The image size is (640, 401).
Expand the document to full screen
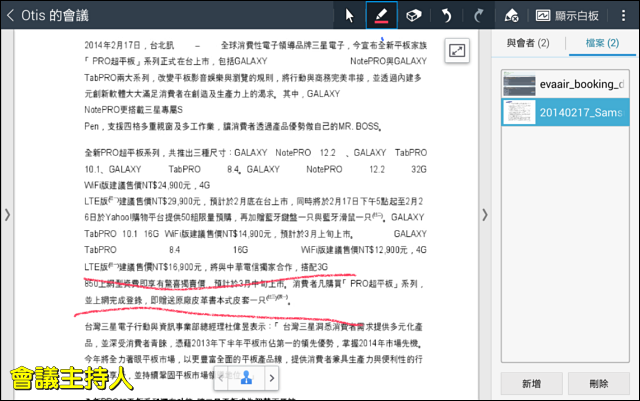(457, 51)
